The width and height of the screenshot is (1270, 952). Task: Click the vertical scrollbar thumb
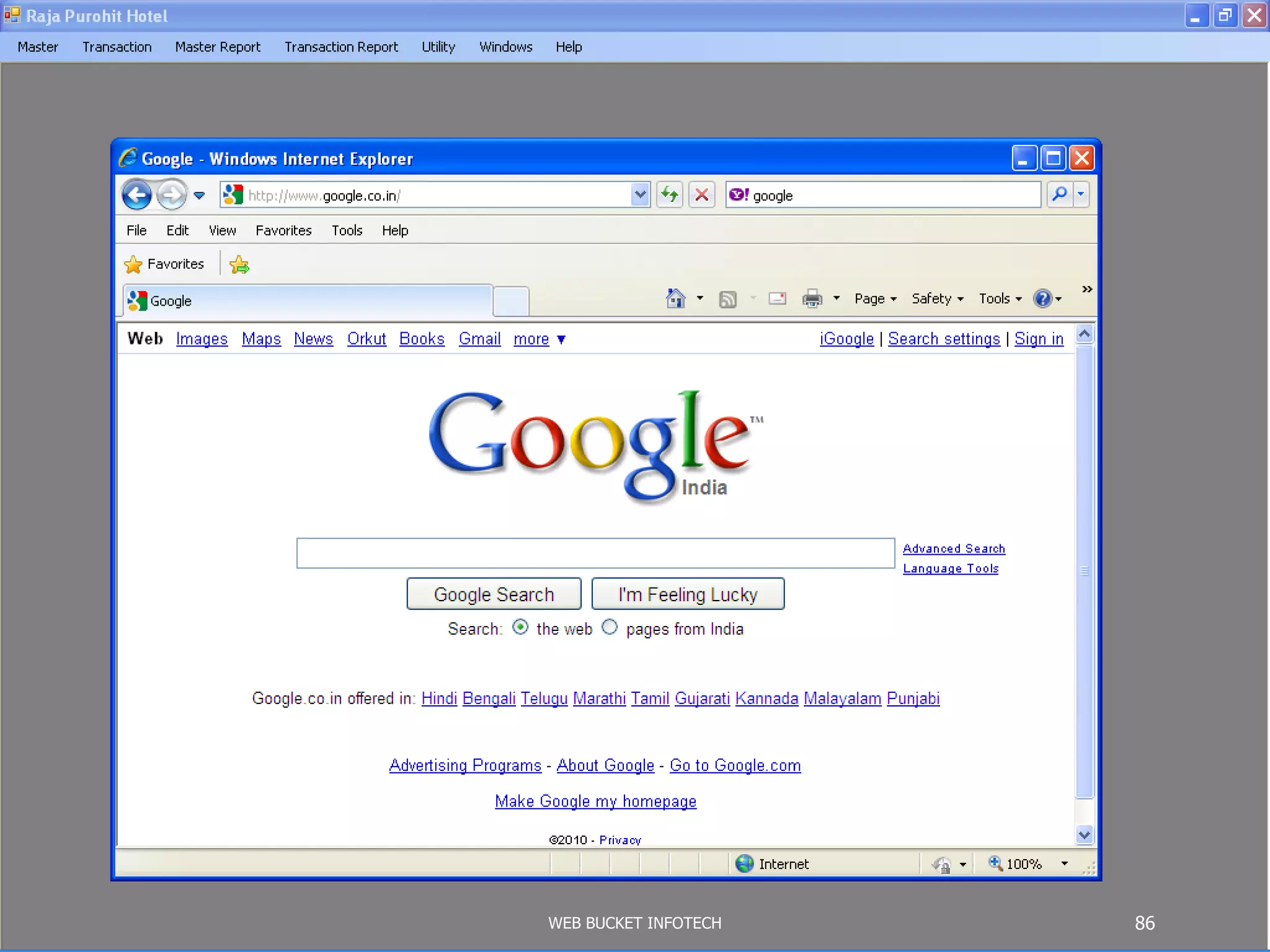(x=1084, y=571)
